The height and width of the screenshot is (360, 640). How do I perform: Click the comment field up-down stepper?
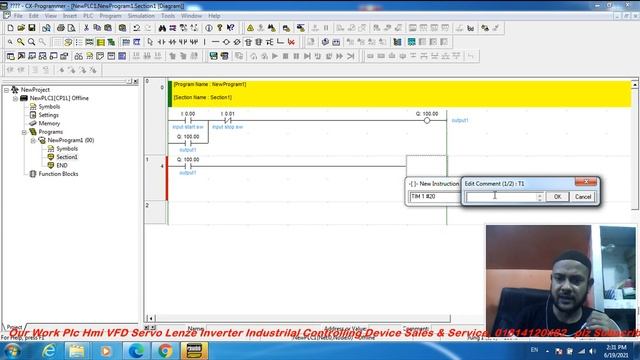[x=540, y=197]
